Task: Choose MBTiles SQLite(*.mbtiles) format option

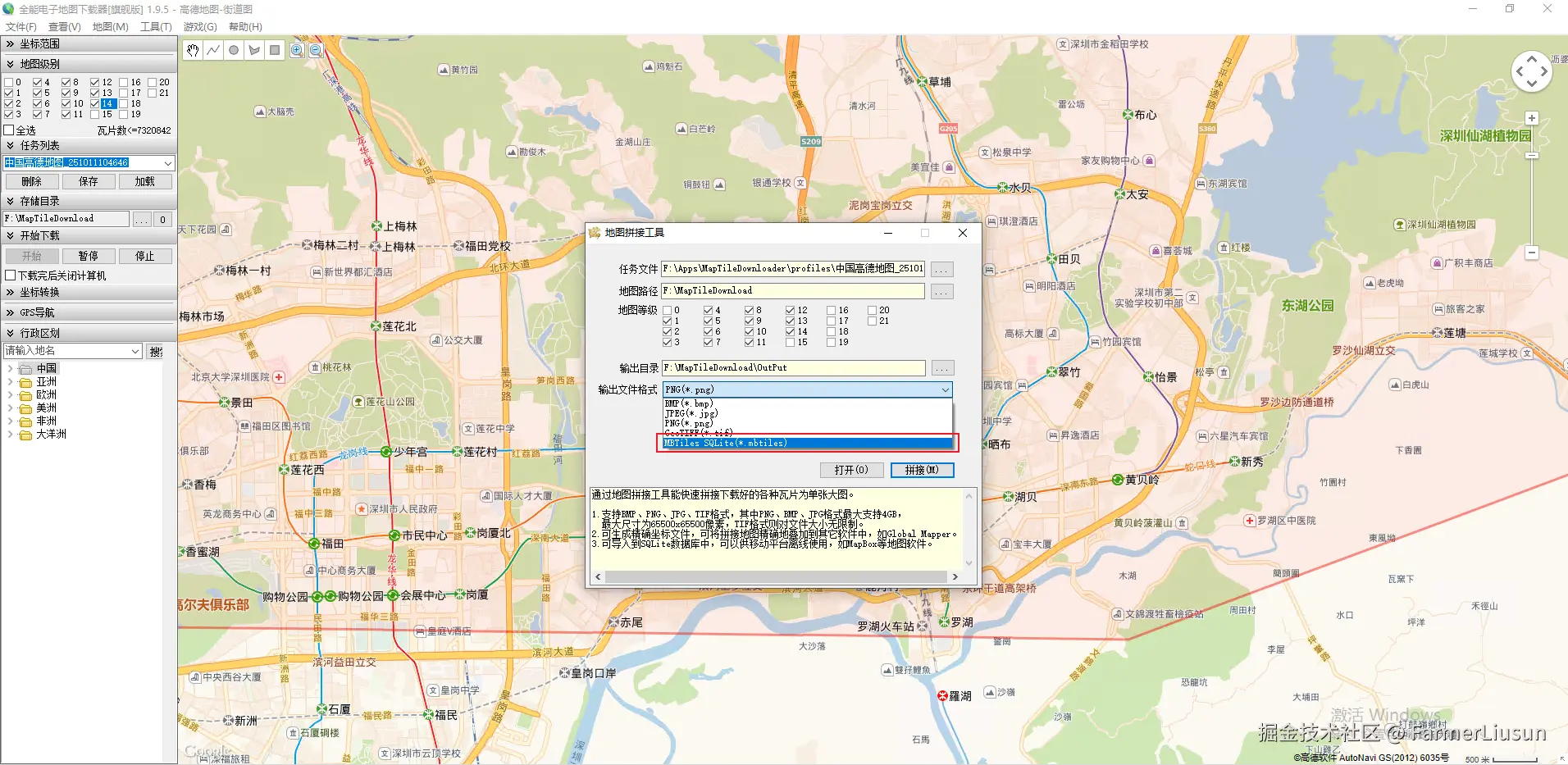Action: (x=807, y=443)
